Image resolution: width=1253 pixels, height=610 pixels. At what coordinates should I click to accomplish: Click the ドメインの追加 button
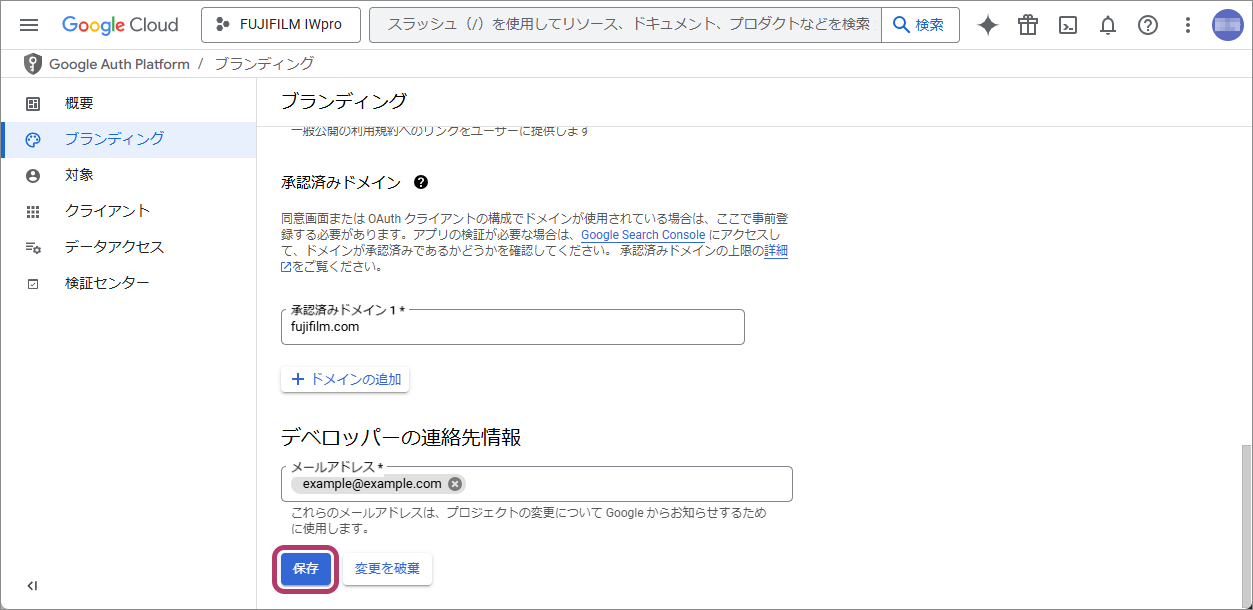pos(345,380)
